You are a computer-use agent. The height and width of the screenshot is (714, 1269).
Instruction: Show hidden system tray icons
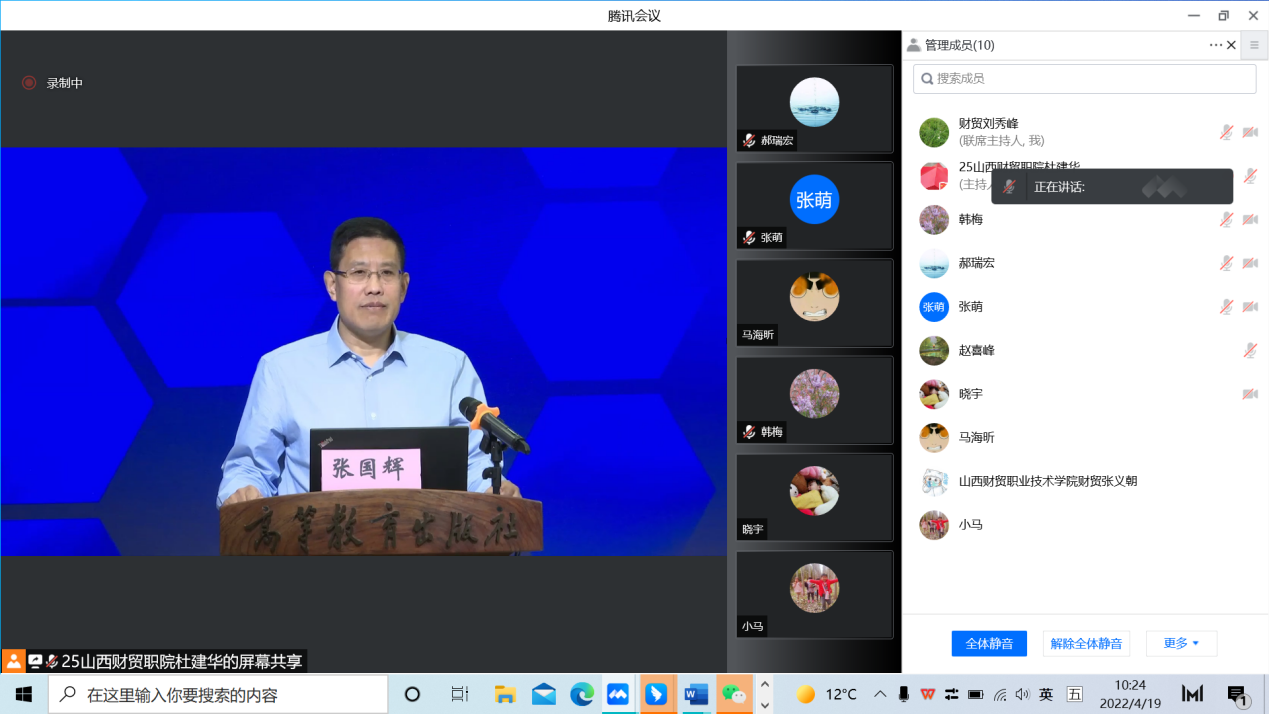[880, 694]
